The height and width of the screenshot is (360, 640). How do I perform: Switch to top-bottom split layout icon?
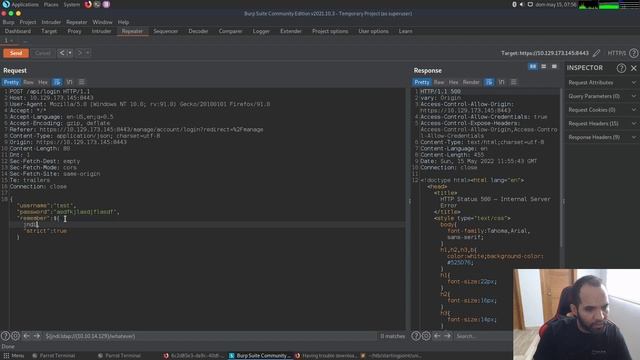[544, 67]
